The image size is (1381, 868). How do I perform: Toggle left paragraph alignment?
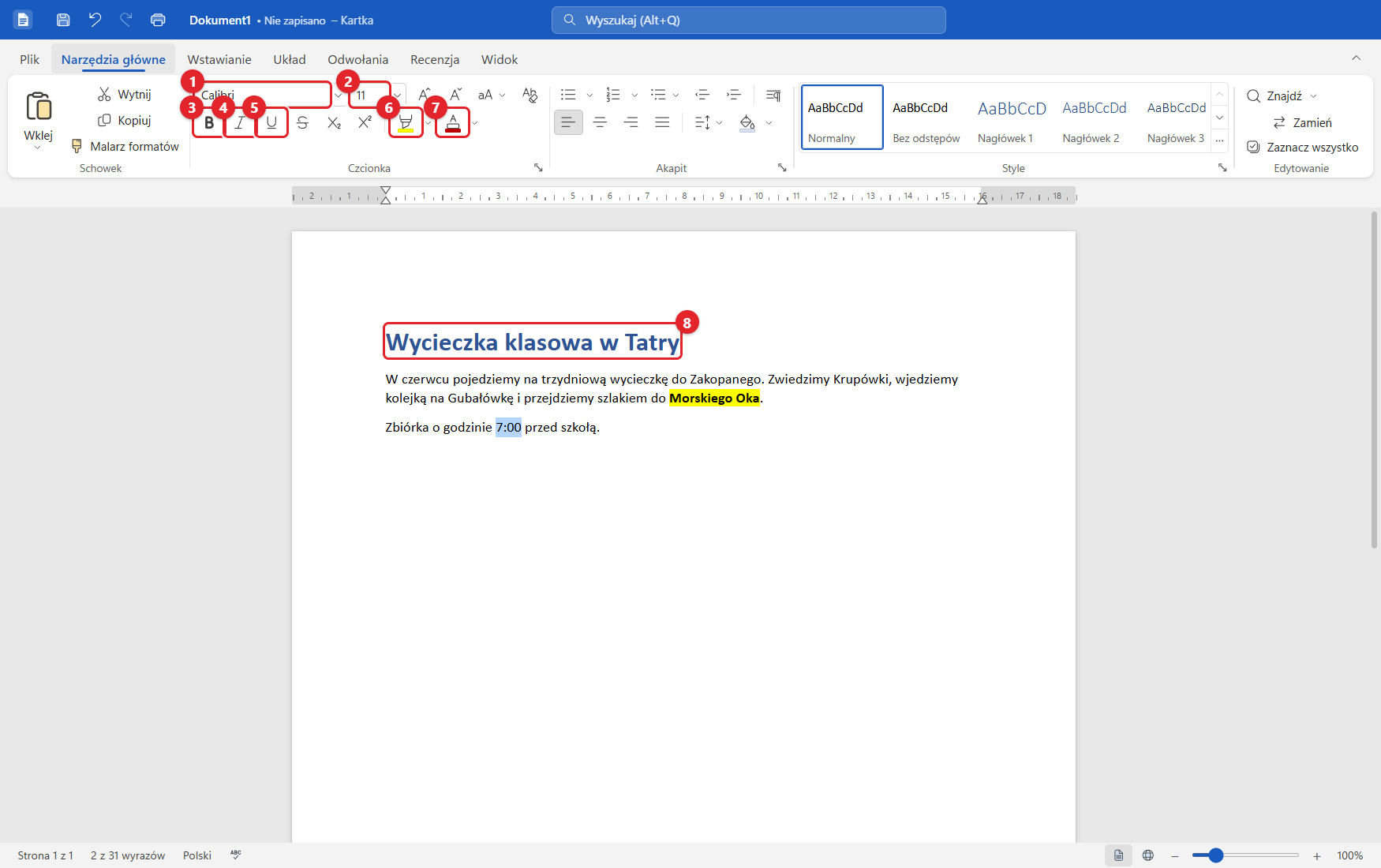(x=568, y=122)
